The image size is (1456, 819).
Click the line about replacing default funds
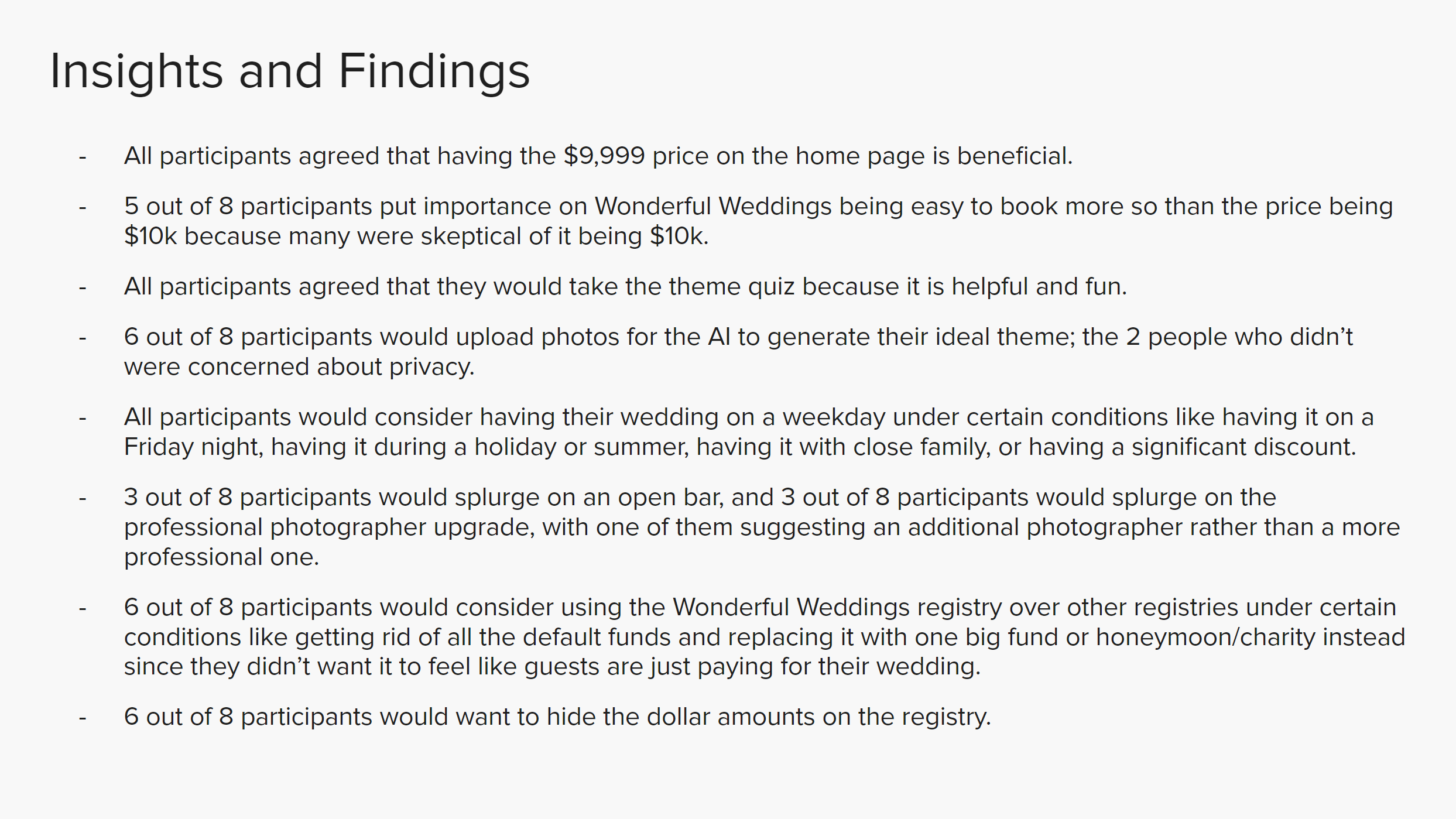click(765, 638)
